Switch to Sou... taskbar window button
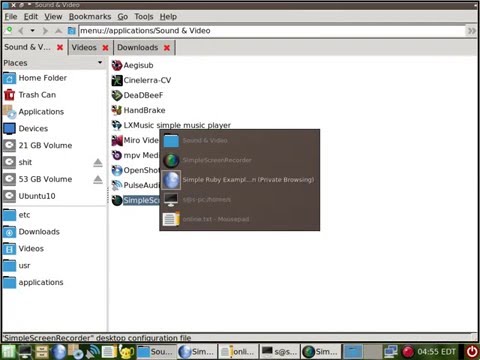The width and height of the screenshot is (480, 360). tap(156, 352)
